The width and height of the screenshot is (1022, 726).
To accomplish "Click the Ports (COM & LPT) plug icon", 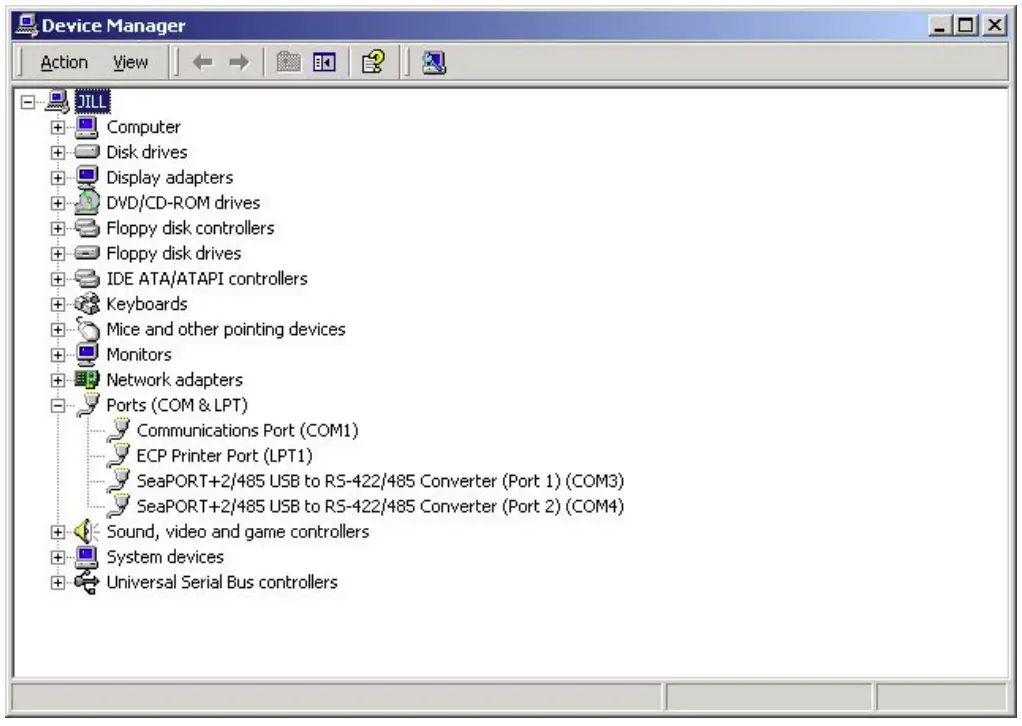I will pyautogui.click(x=88, y=405).
